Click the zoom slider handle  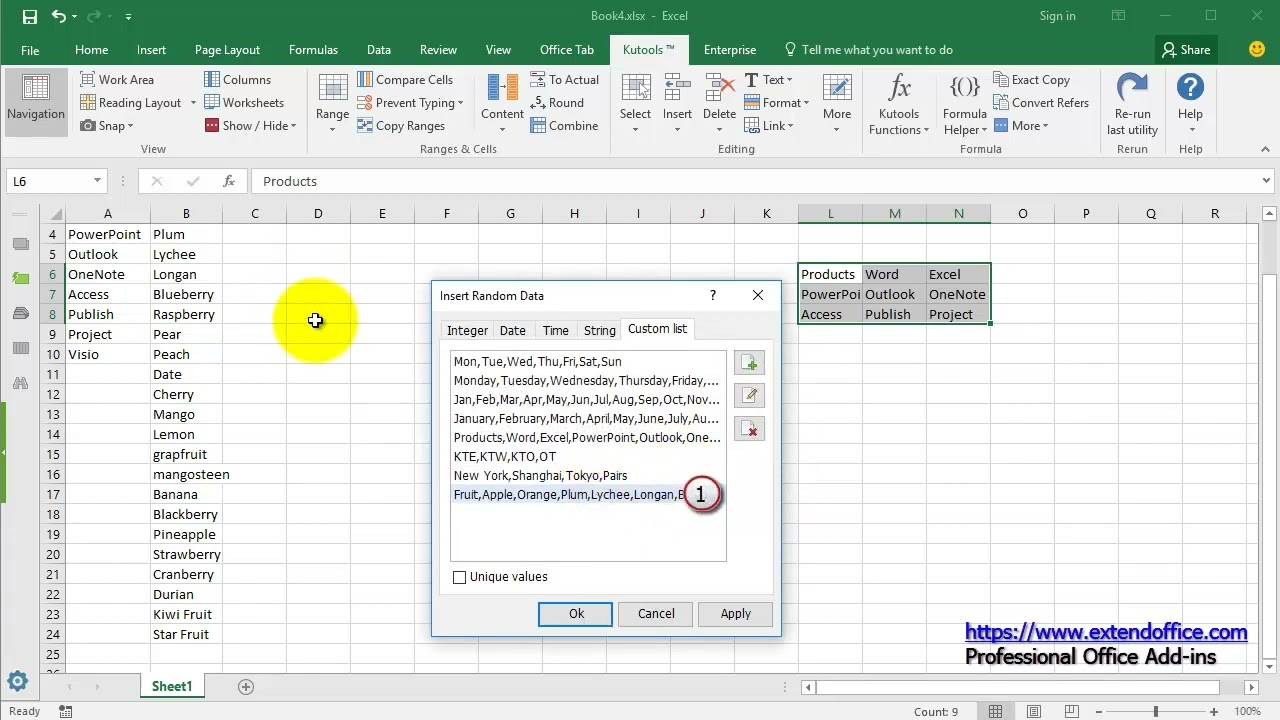1156,712
